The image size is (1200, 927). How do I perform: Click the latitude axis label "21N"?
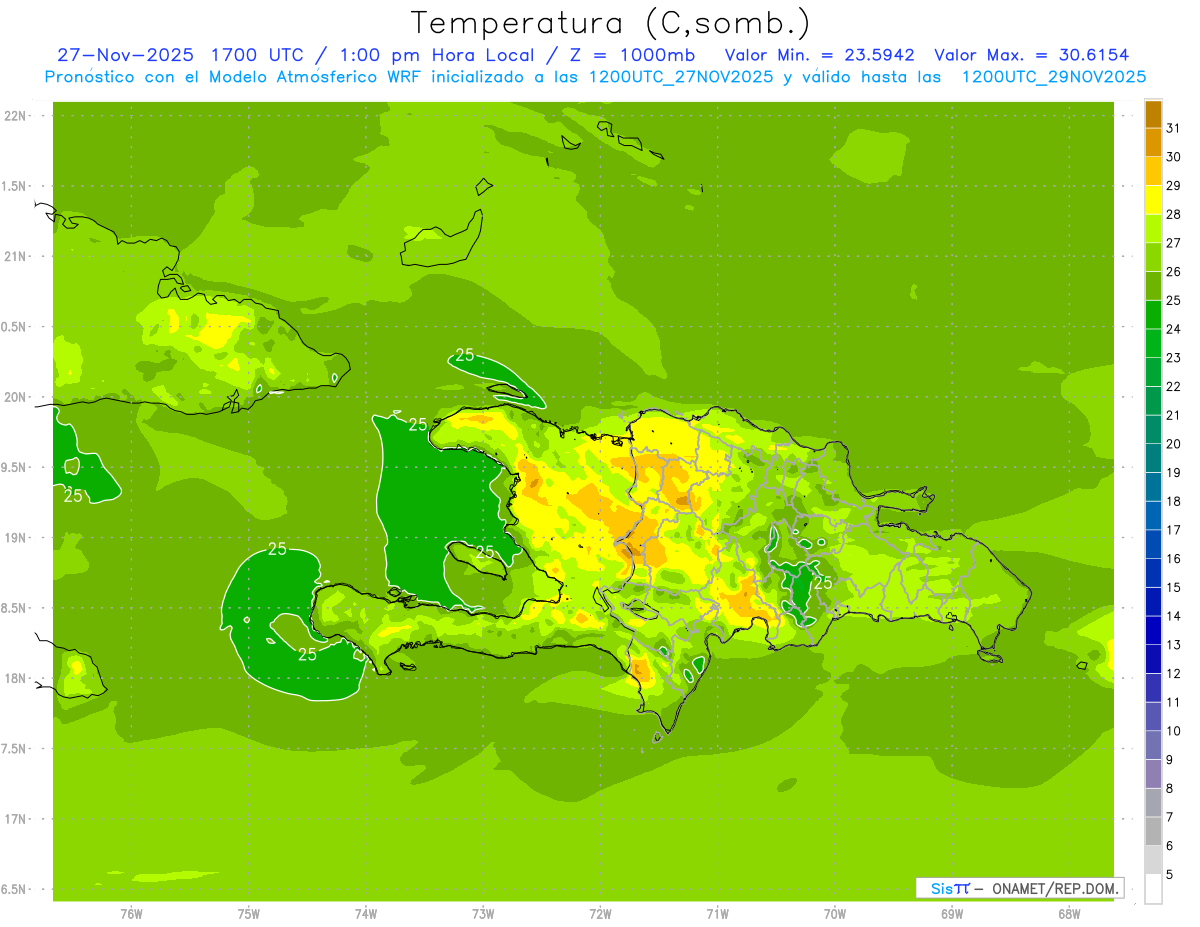pyautogui.click(x=16, y=256)
